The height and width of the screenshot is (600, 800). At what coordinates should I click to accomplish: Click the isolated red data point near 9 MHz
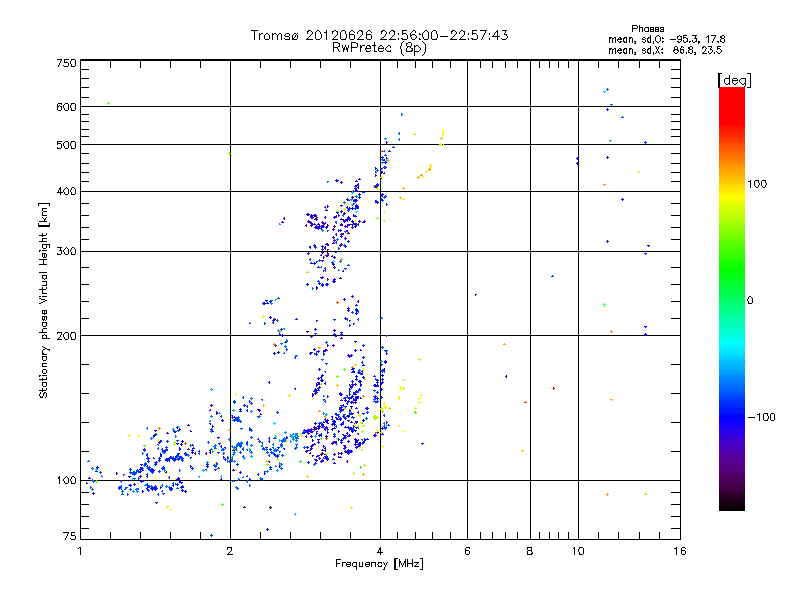pyautogui.click(x=554, y=388)
